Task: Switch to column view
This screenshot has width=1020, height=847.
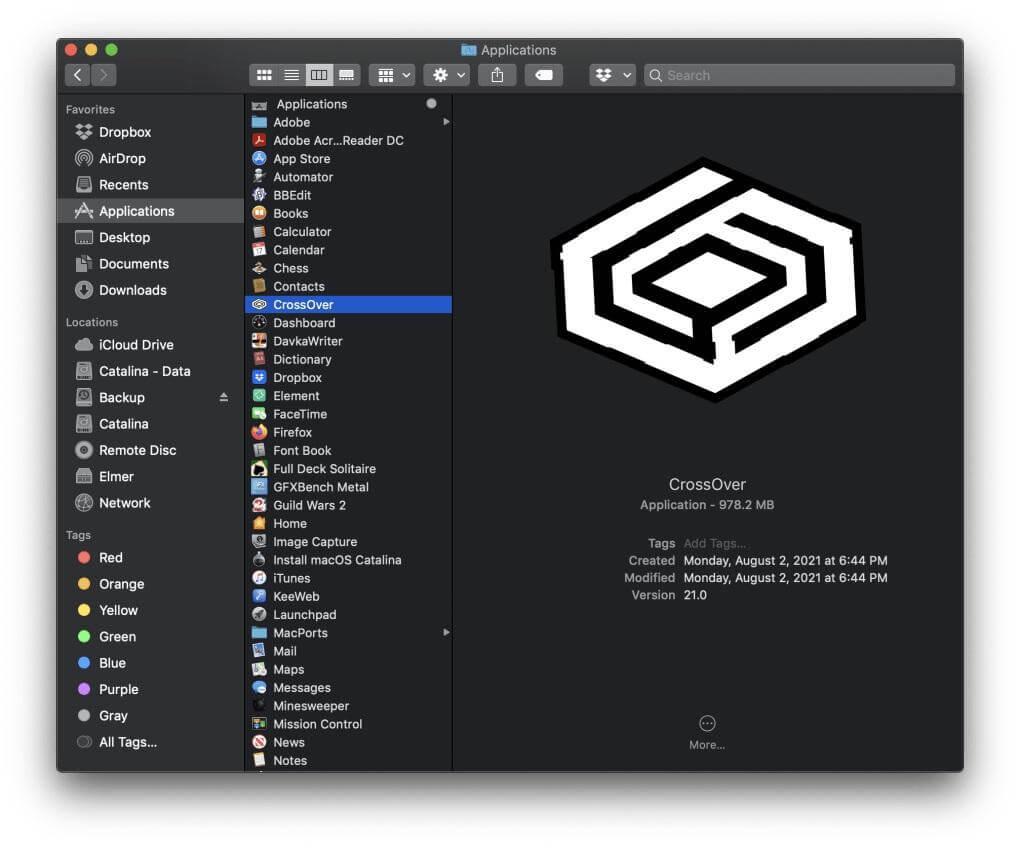Action: 319,75
